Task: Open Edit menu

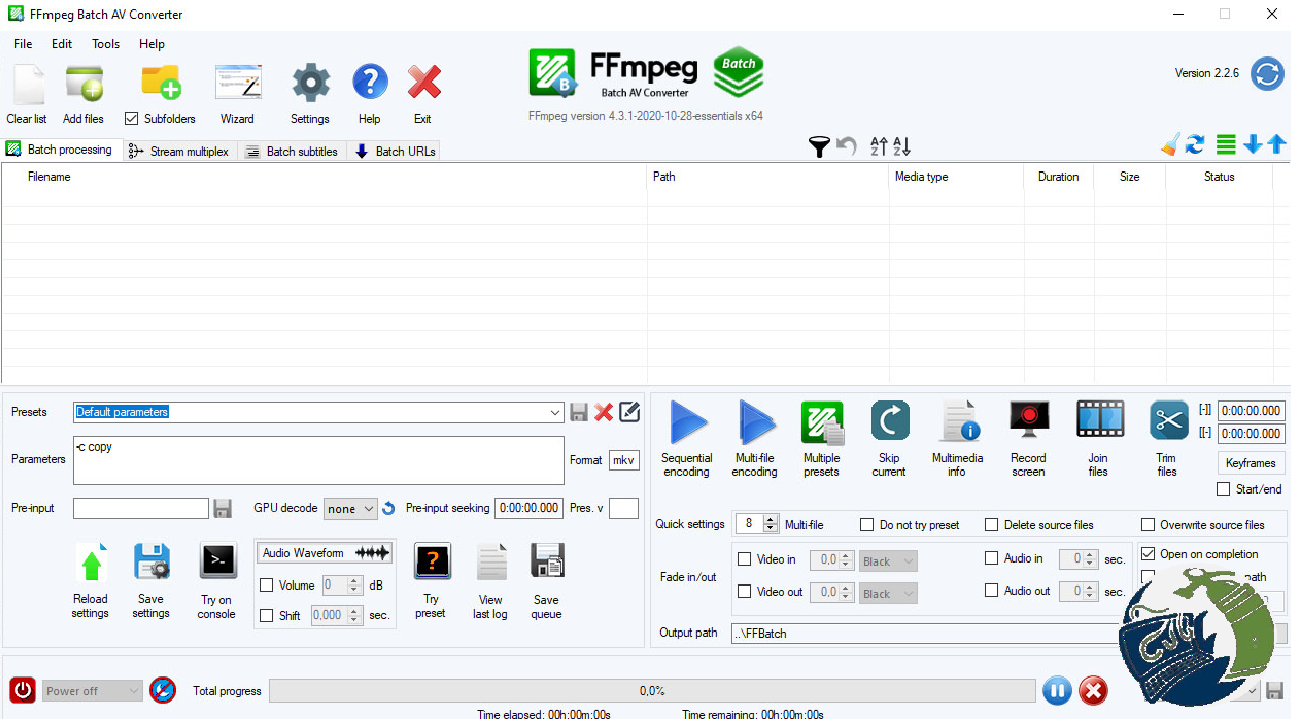Action: click(x=62, y=44)
